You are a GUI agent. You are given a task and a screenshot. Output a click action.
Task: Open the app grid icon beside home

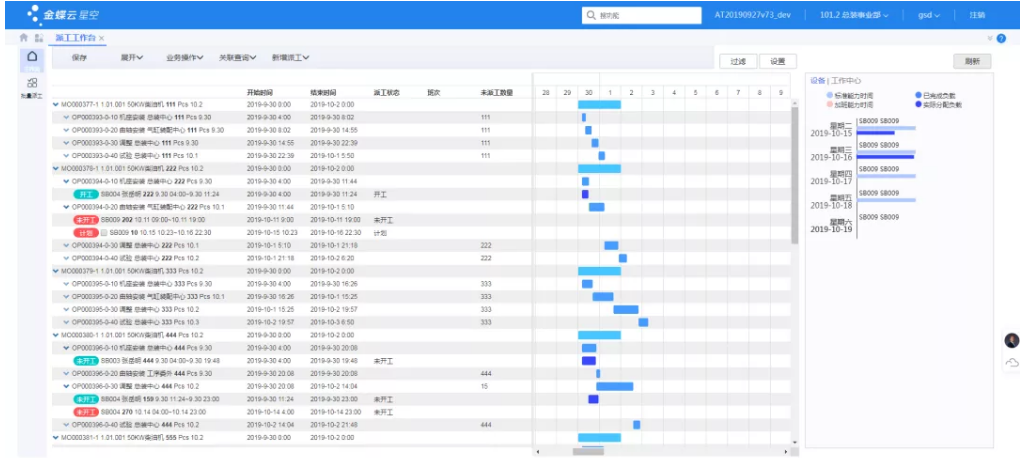(x=39, y=38)
